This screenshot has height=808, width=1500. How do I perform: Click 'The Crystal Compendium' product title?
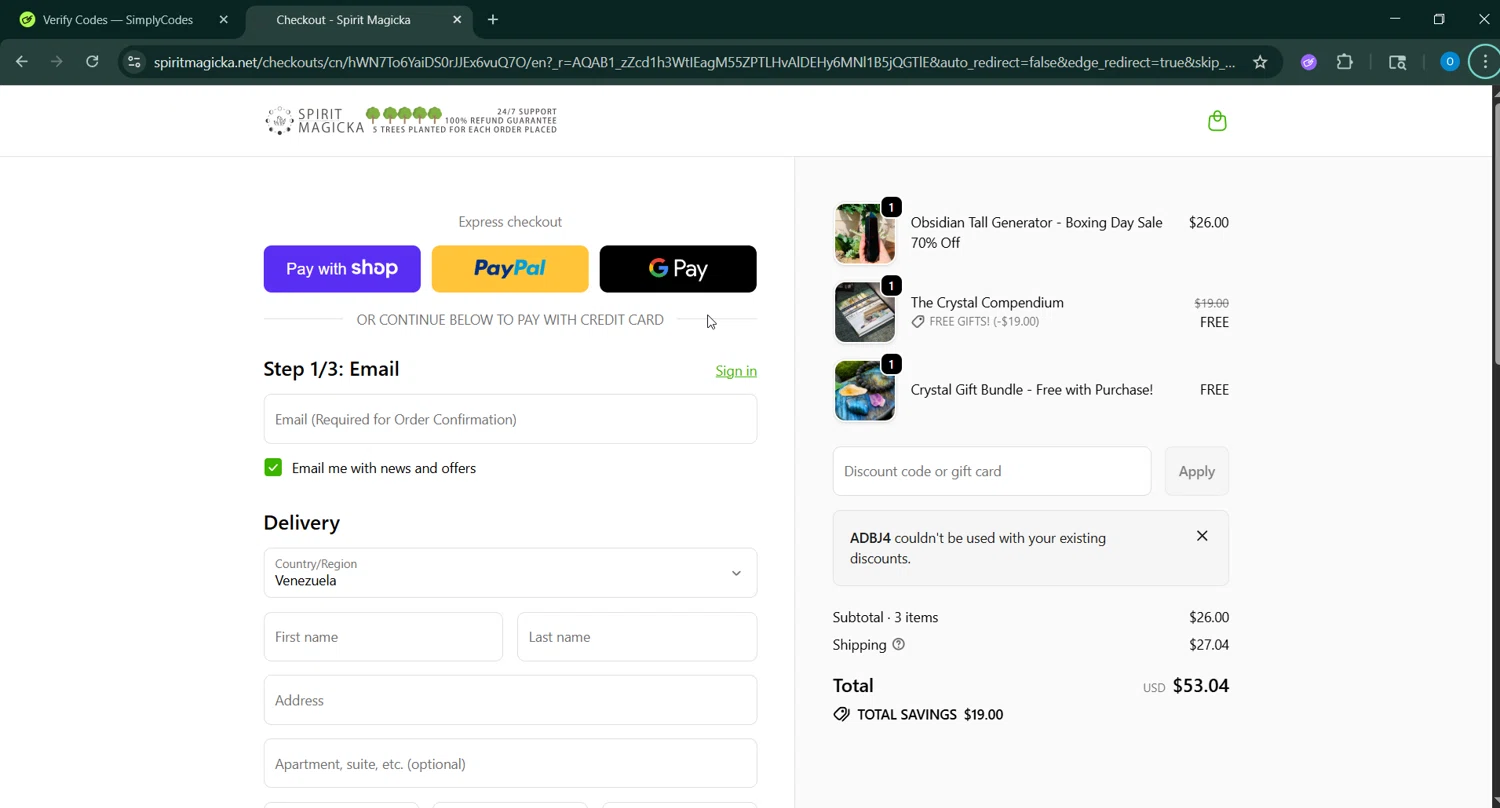[x=987, y=302]
